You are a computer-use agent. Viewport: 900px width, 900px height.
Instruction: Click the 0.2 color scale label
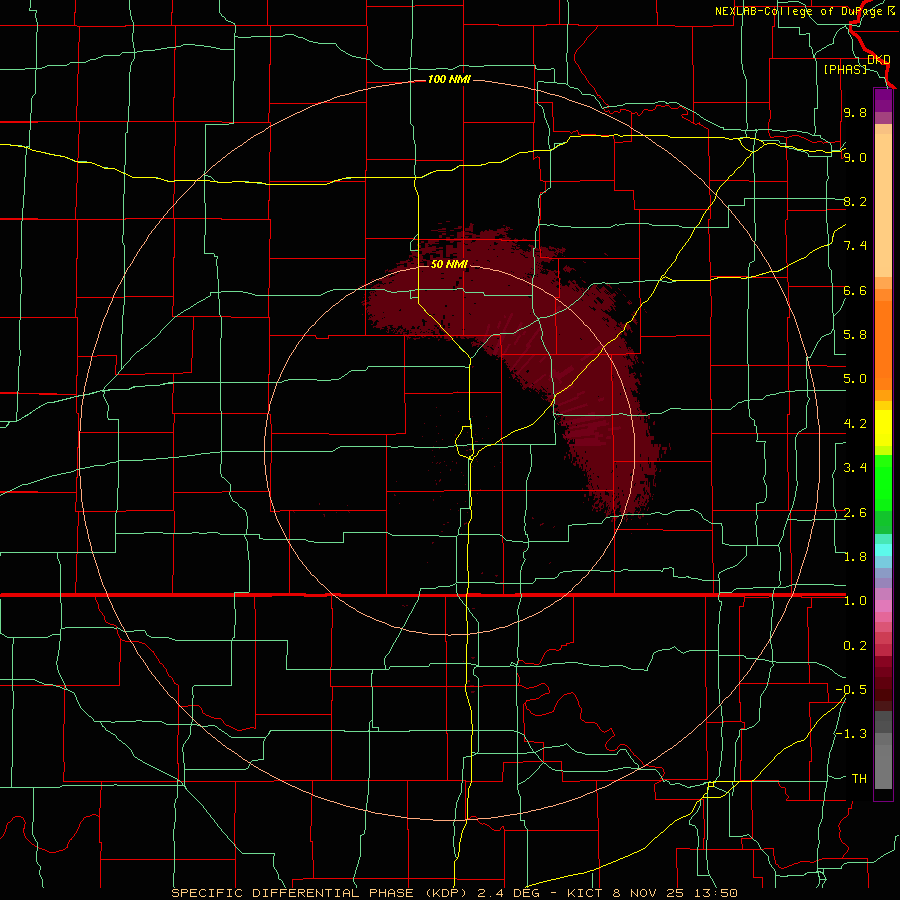[855, 646]
